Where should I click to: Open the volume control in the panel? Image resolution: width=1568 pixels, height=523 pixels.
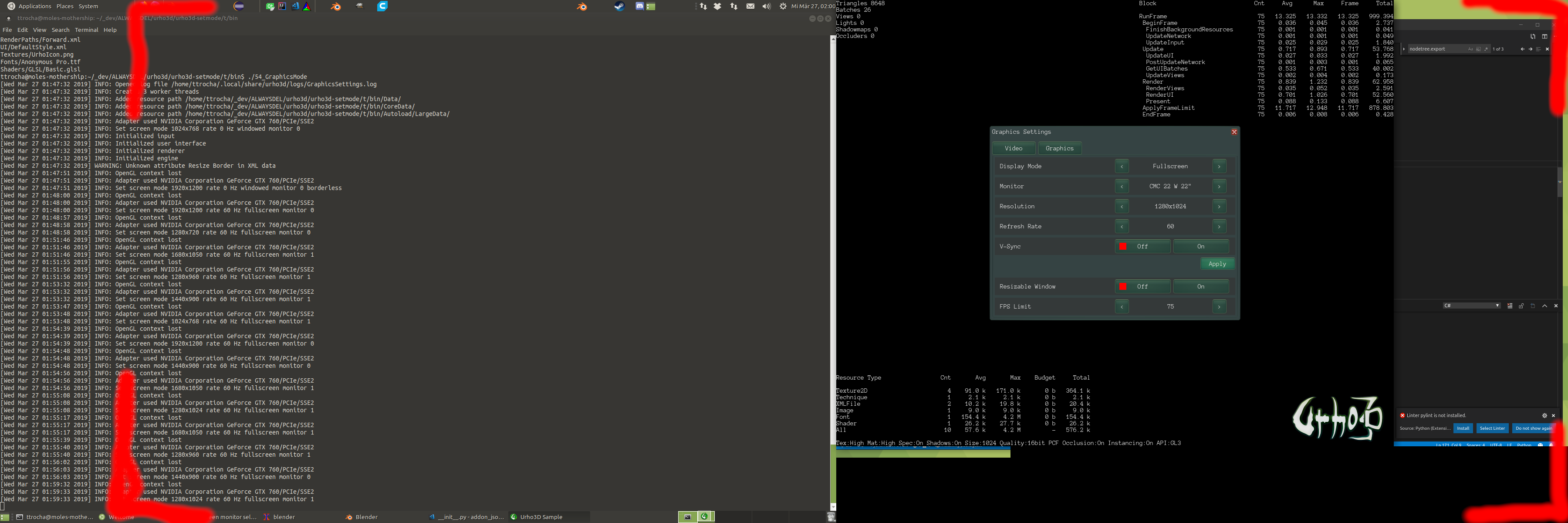pyautogui.click(x=766, y=6)
